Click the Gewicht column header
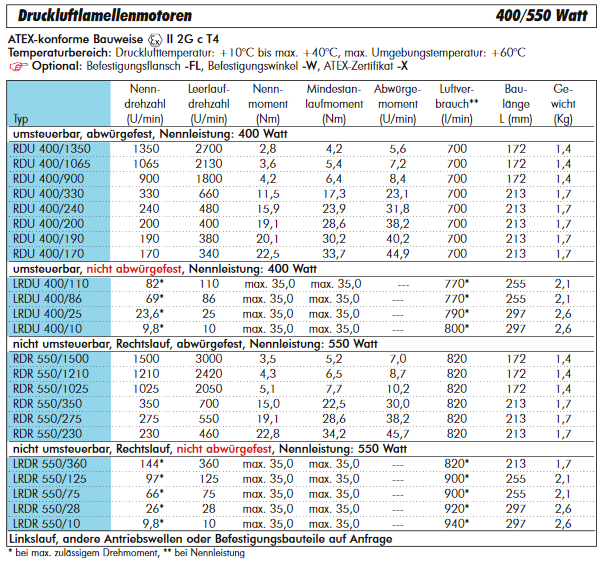The image size is (603, 561). (563, 103)
